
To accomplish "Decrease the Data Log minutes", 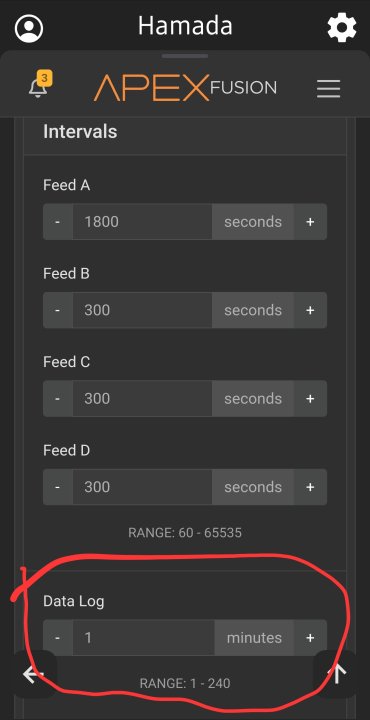I will pos(57,637).
